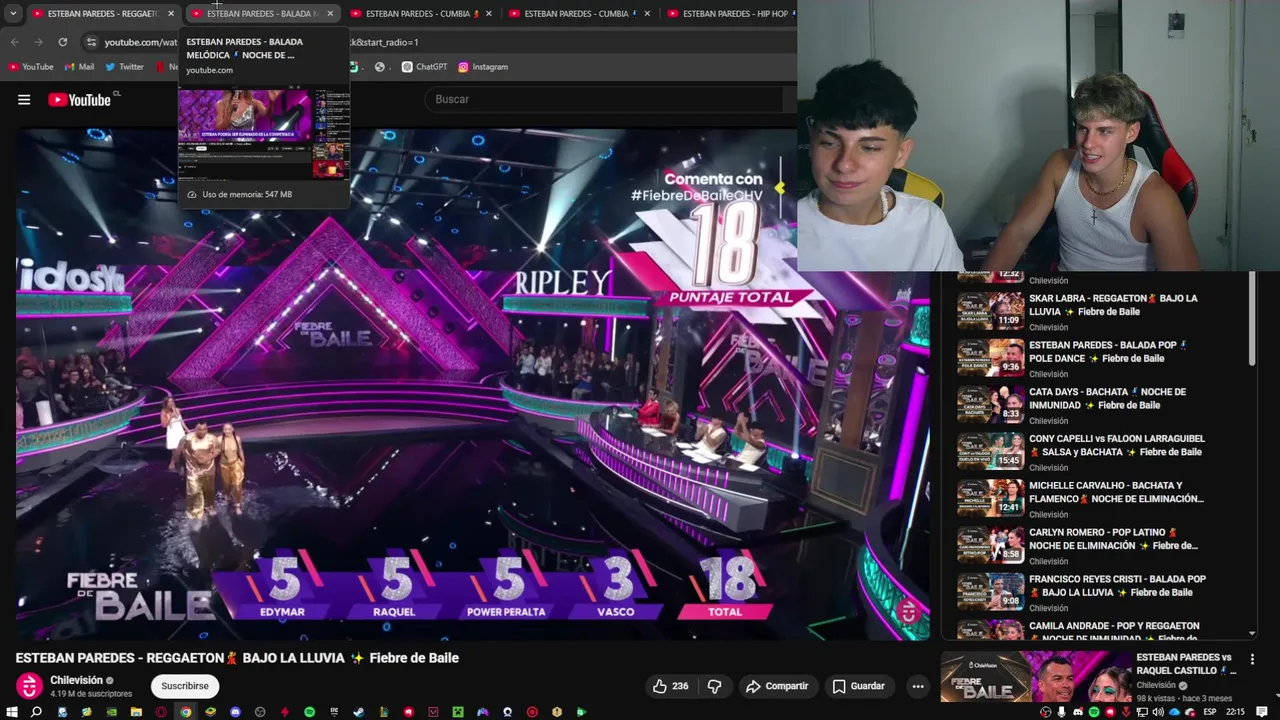This screenshot has width=1280, height=720.
Task: Open the Chrome tab search dropdown arrow
Action: (x=13, y=14)
